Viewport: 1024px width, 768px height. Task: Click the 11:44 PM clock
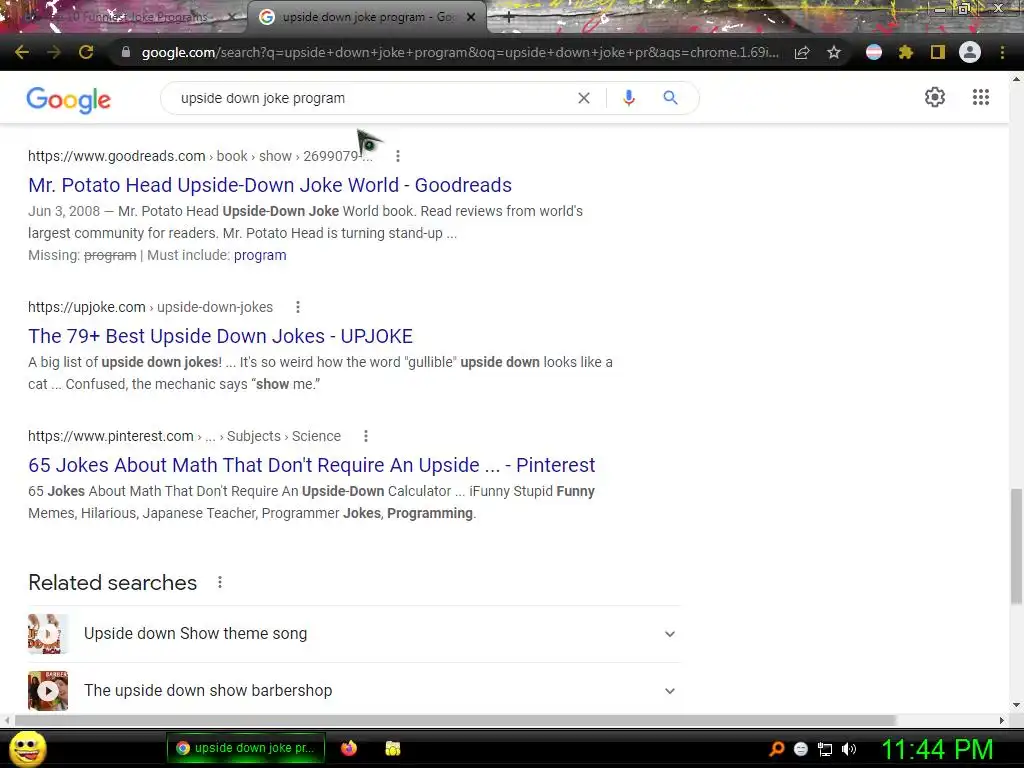pos(937,749)
